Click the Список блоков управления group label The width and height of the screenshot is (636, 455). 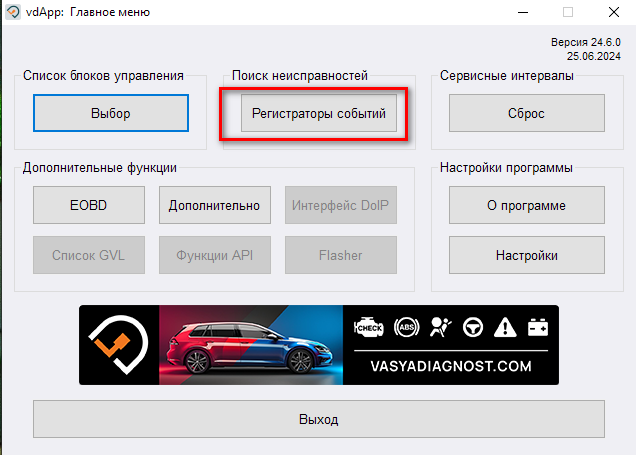tap(103, 75)
